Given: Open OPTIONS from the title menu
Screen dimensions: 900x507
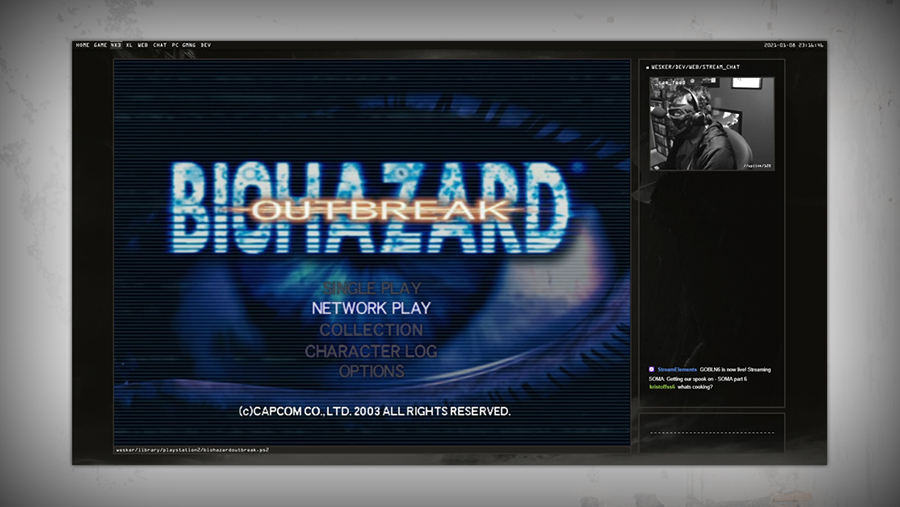Looking at the screenshot, I should click(x=371, y=371).
